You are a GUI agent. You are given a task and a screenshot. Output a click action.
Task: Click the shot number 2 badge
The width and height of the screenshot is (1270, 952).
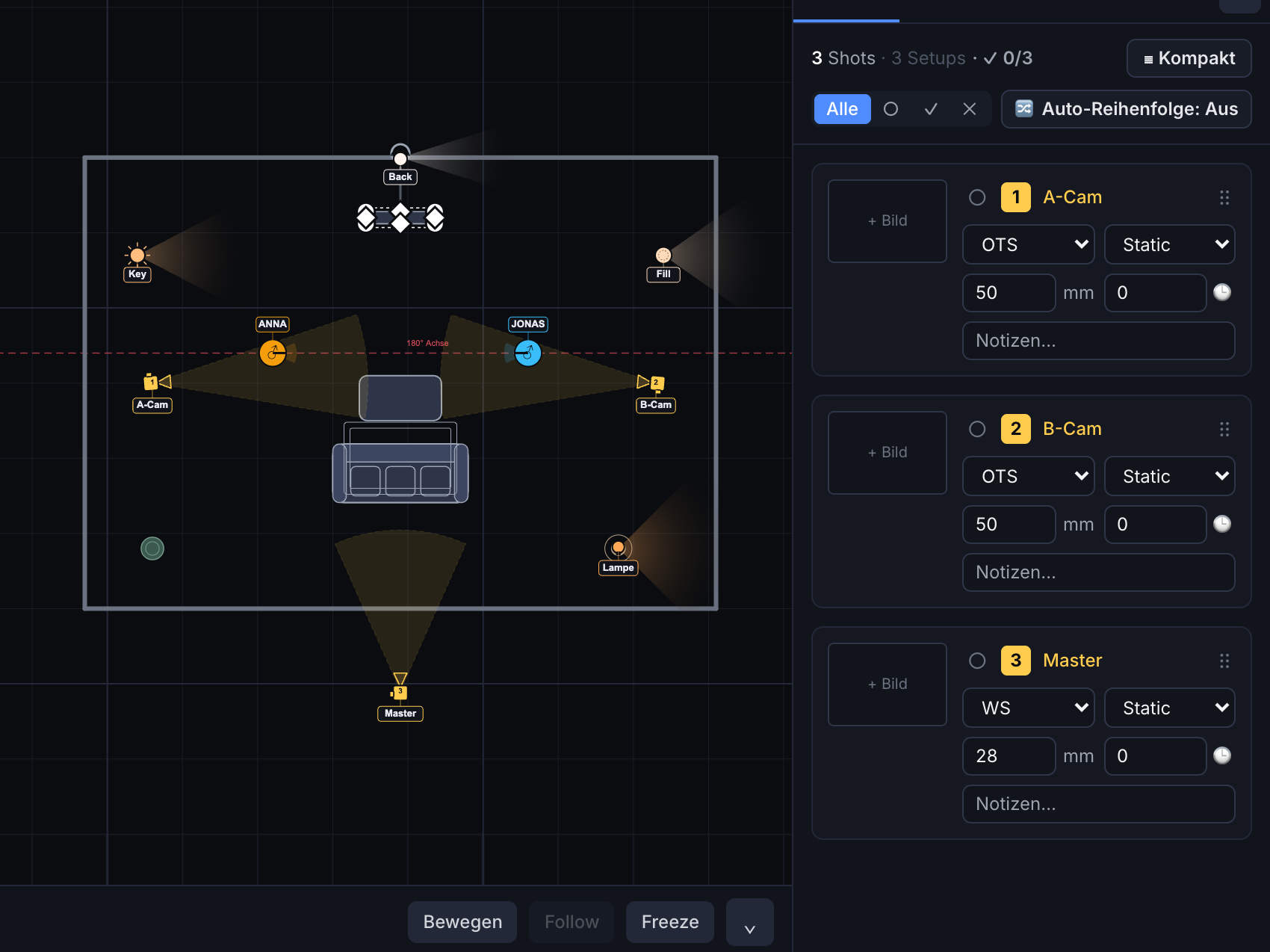(x=1016, y=429)
